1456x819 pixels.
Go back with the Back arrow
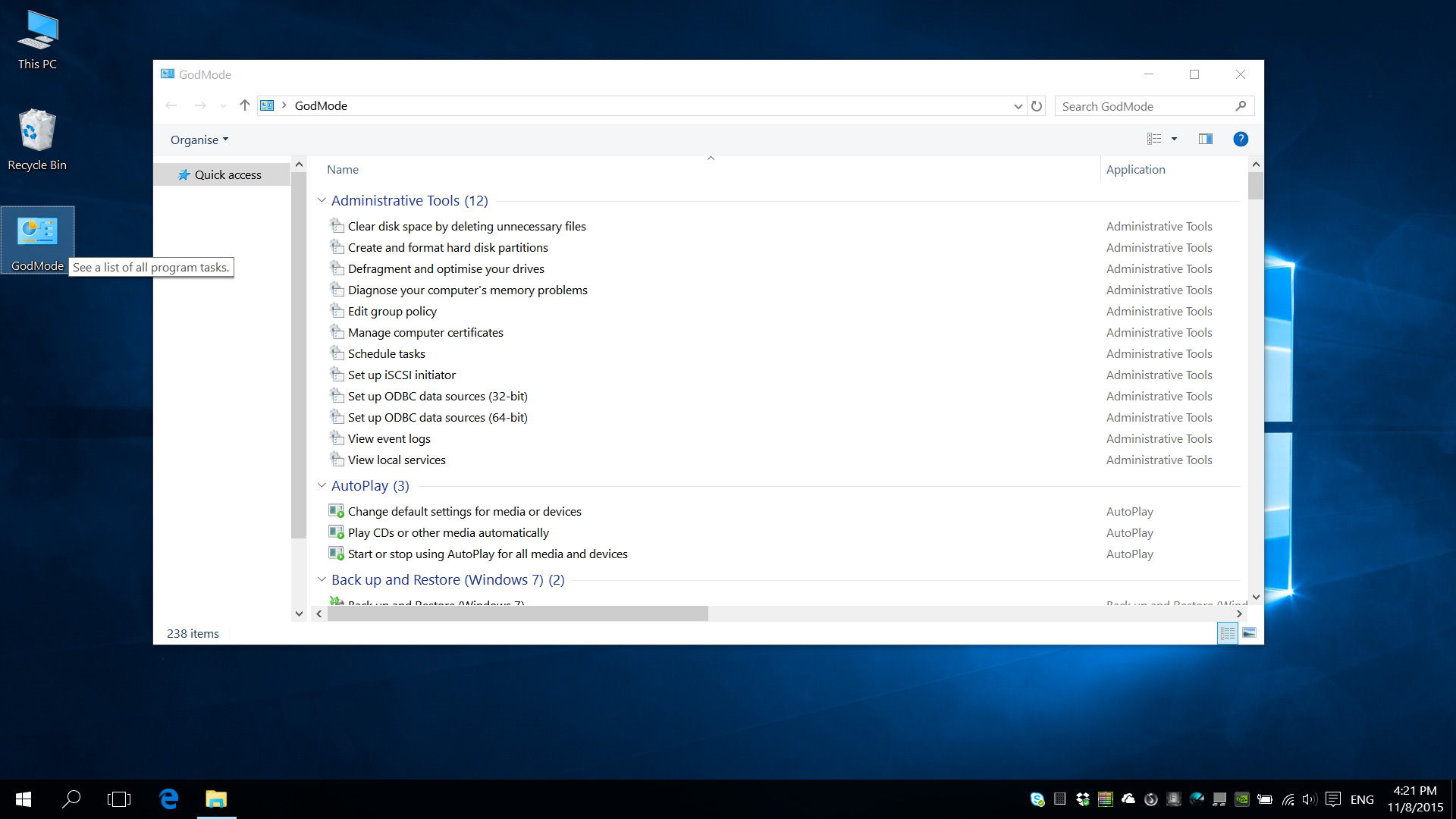coord(171,105)
